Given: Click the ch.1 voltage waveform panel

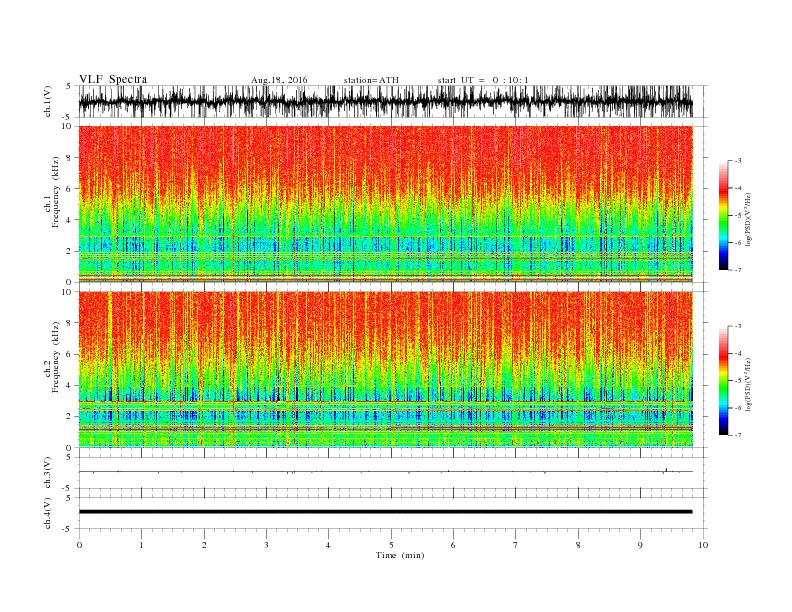Looking at the screenshot, I should pos(392,101).
